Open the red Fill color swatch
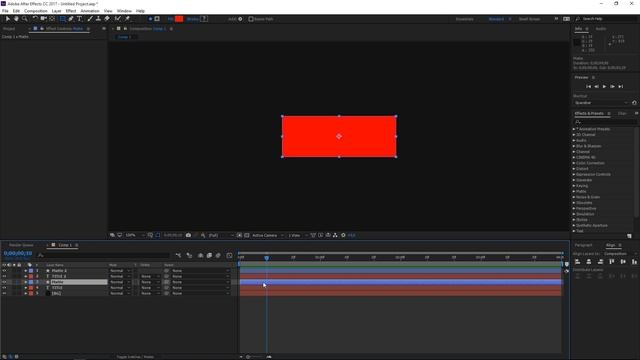The height and width of the screenshot is (360, 640). pyautogui.click(x=179, y=19)
